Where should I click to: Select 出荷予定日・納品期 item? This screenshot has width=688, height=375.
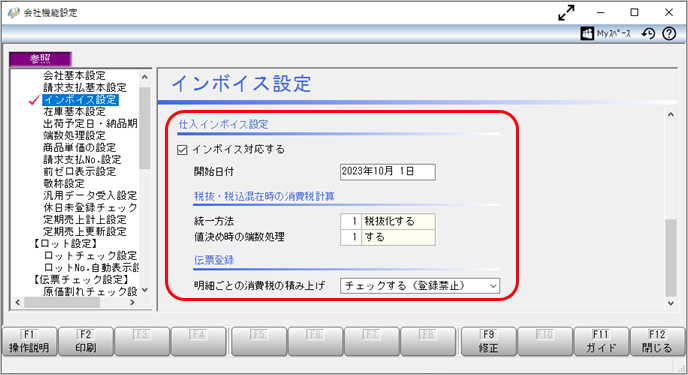tap(90, 123)
